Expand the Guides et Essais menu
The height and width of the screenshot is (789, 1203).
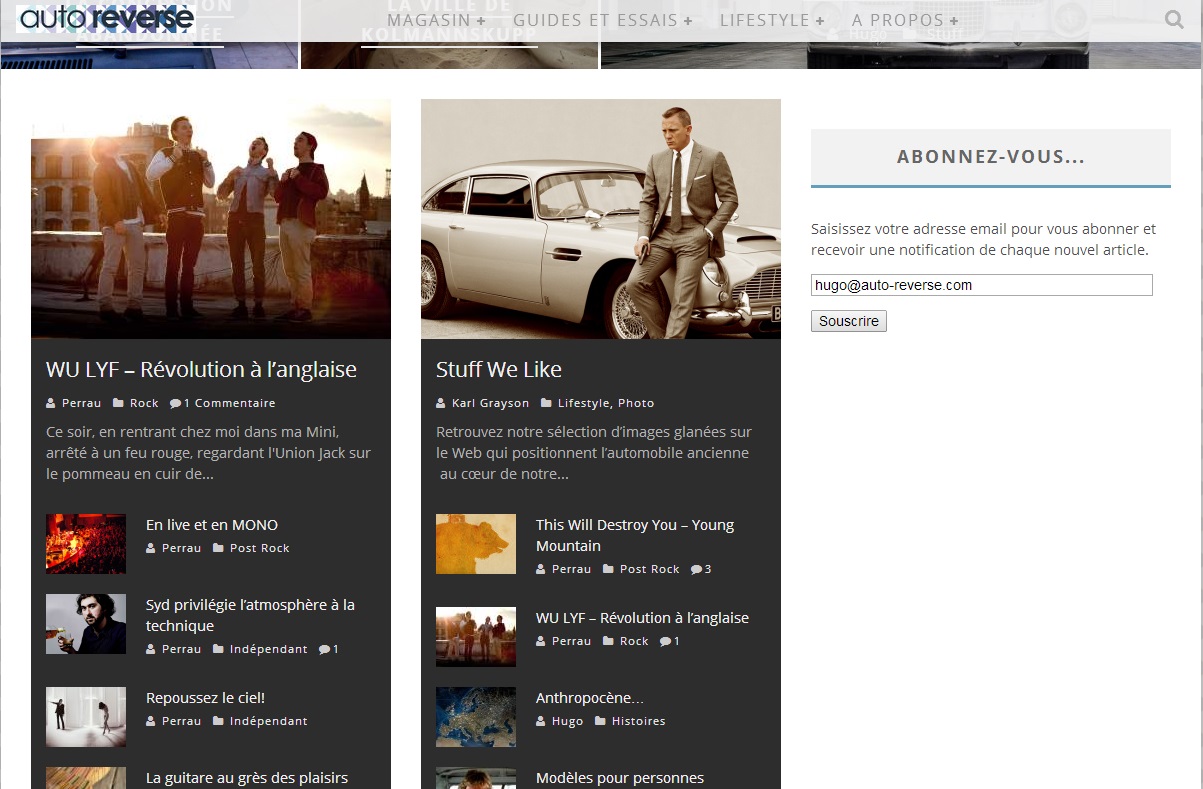(602, 20)
